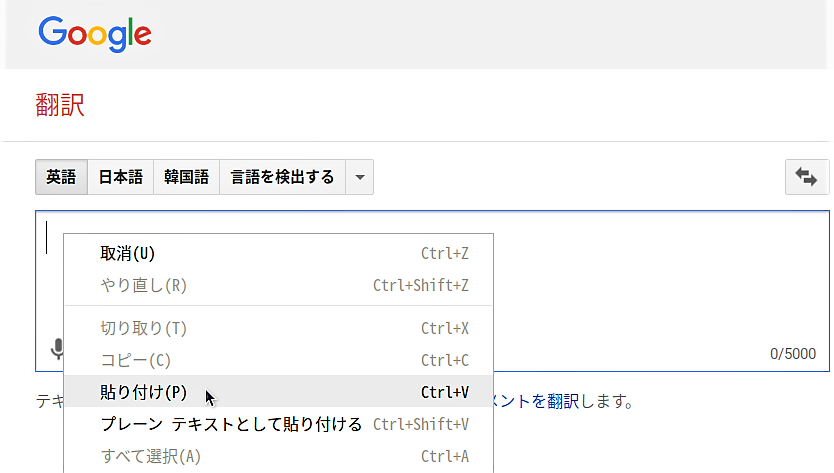Click the 翻訳 page heading

coord(60,105)
